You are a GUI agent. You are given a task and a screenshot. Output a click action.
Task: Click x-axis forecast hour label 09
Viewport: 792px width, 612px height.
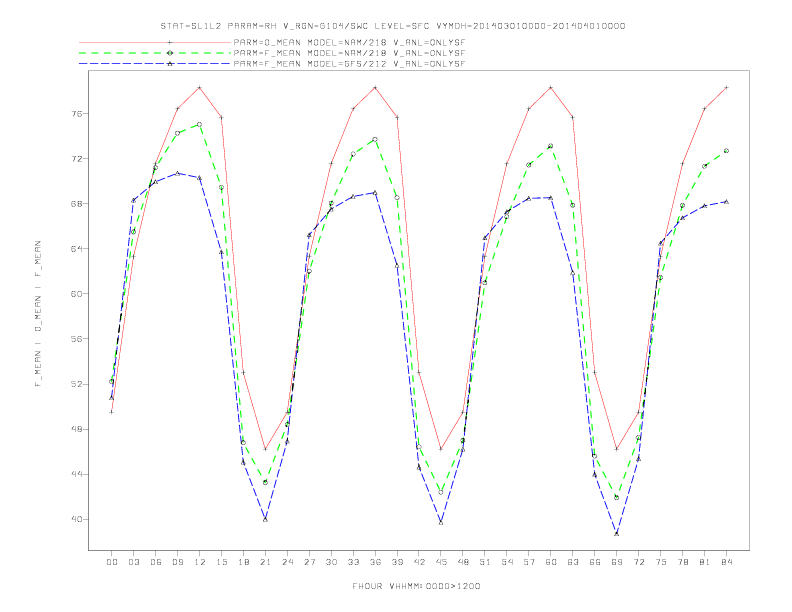coord(177,562)
